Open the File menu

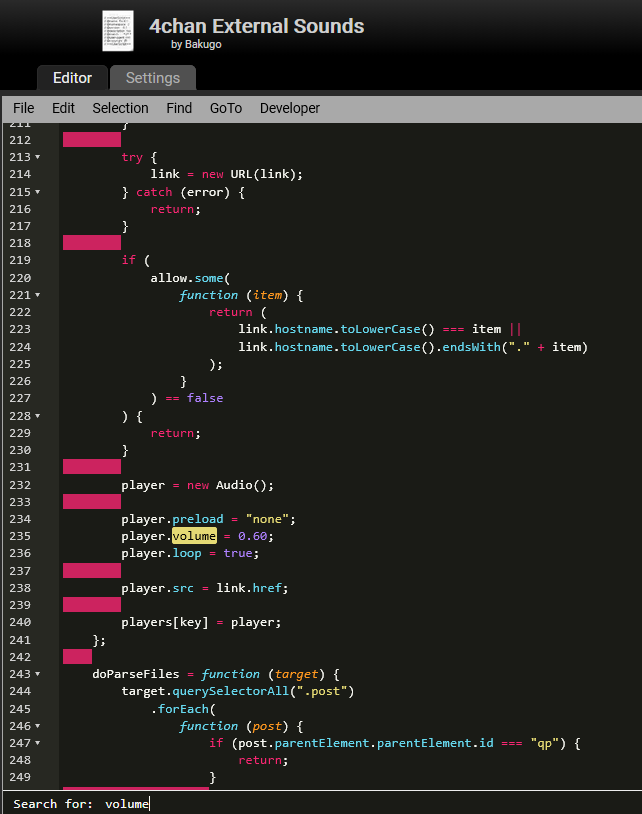tap(23, 108)
